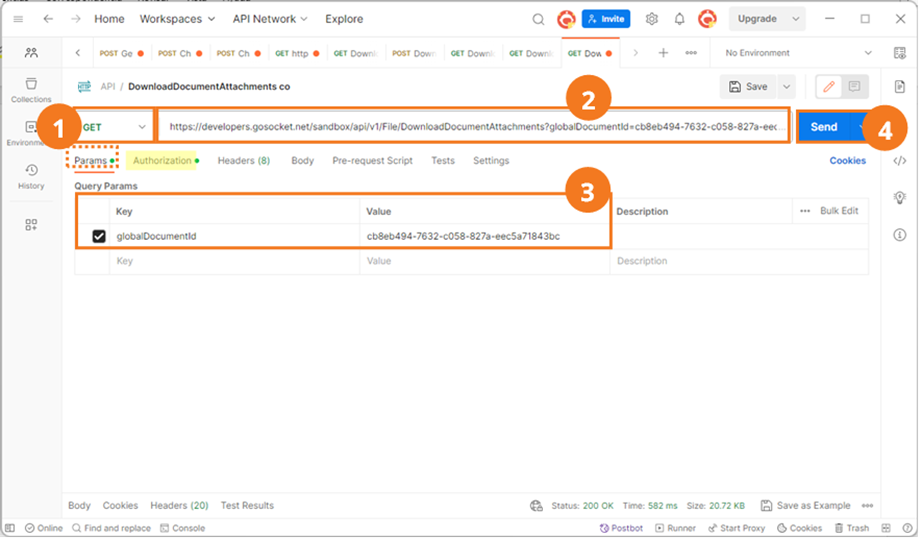Open the documentation icon beside Save
This screenshot has height=538, width=922.
point(900,86)
